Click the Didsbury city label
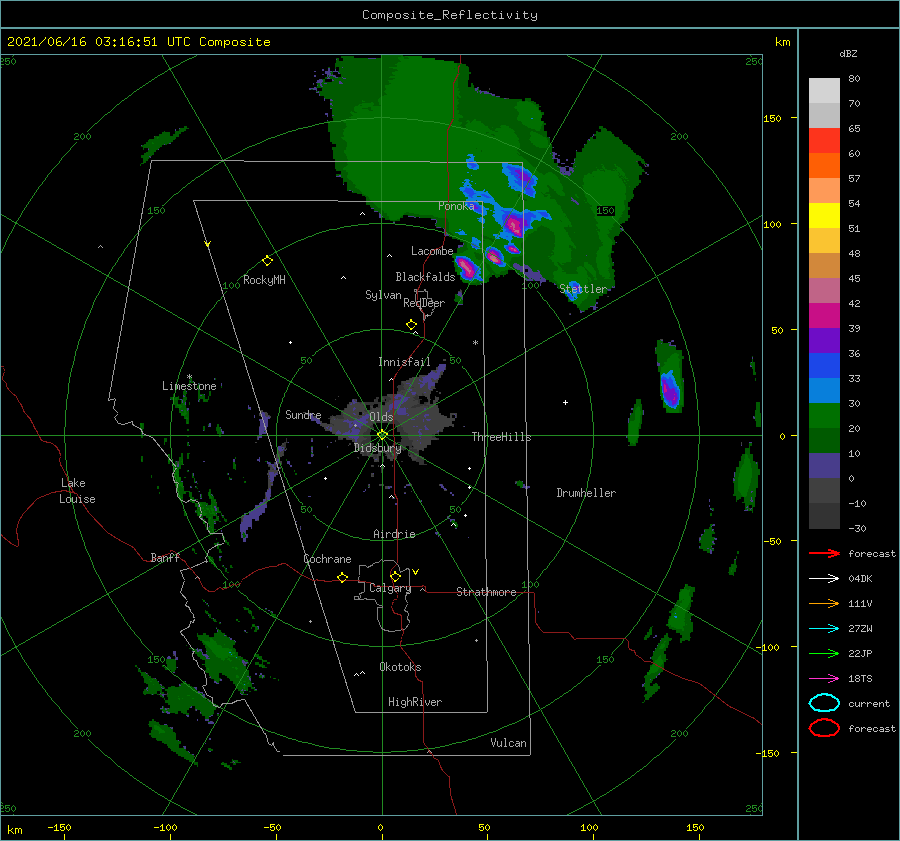Image resolution: width=900 pixels, height=841 pixels. tap(377, 448)
